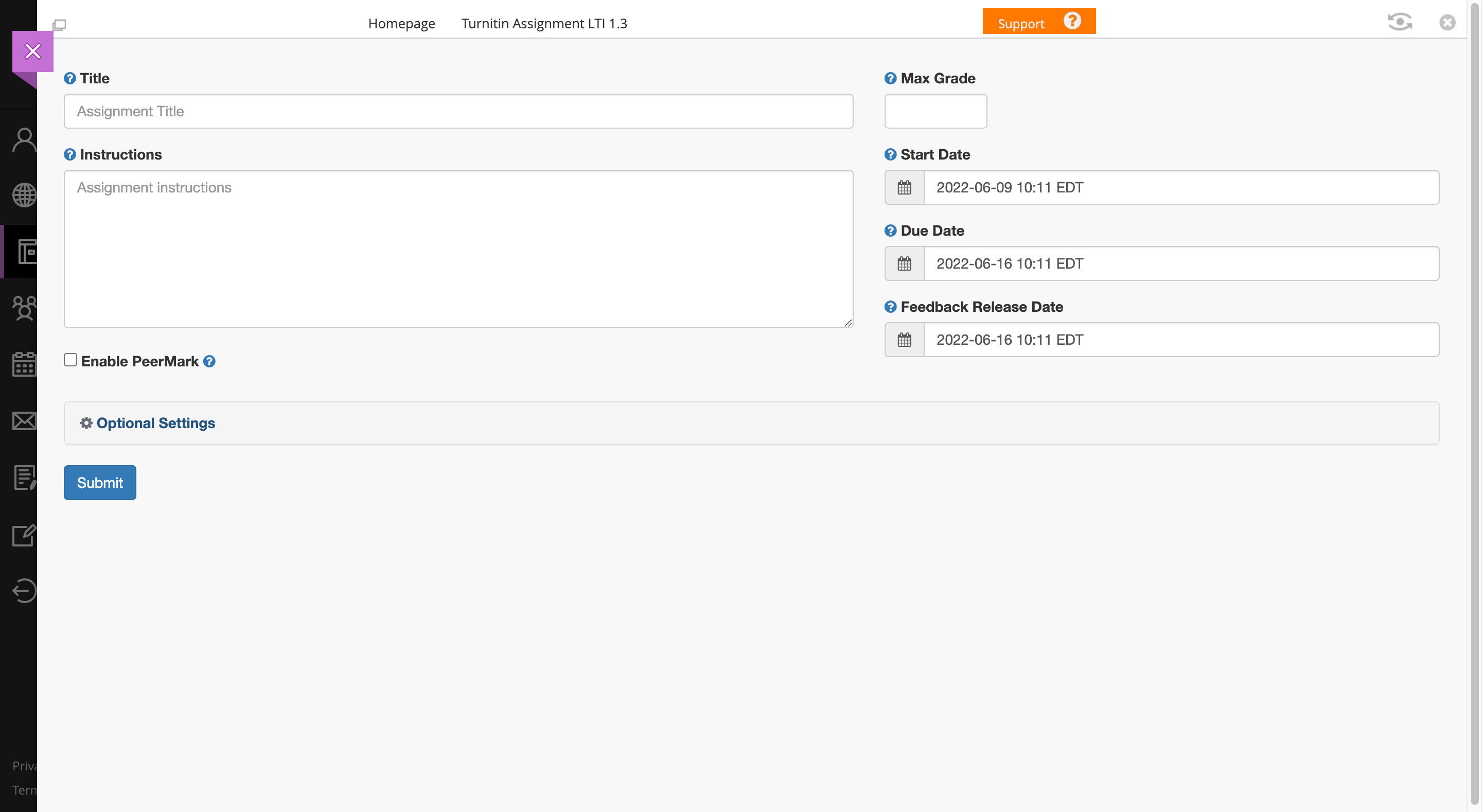Expand the Optional Settings section
Screen dimensions: 1482x812
tap(751, 423)
